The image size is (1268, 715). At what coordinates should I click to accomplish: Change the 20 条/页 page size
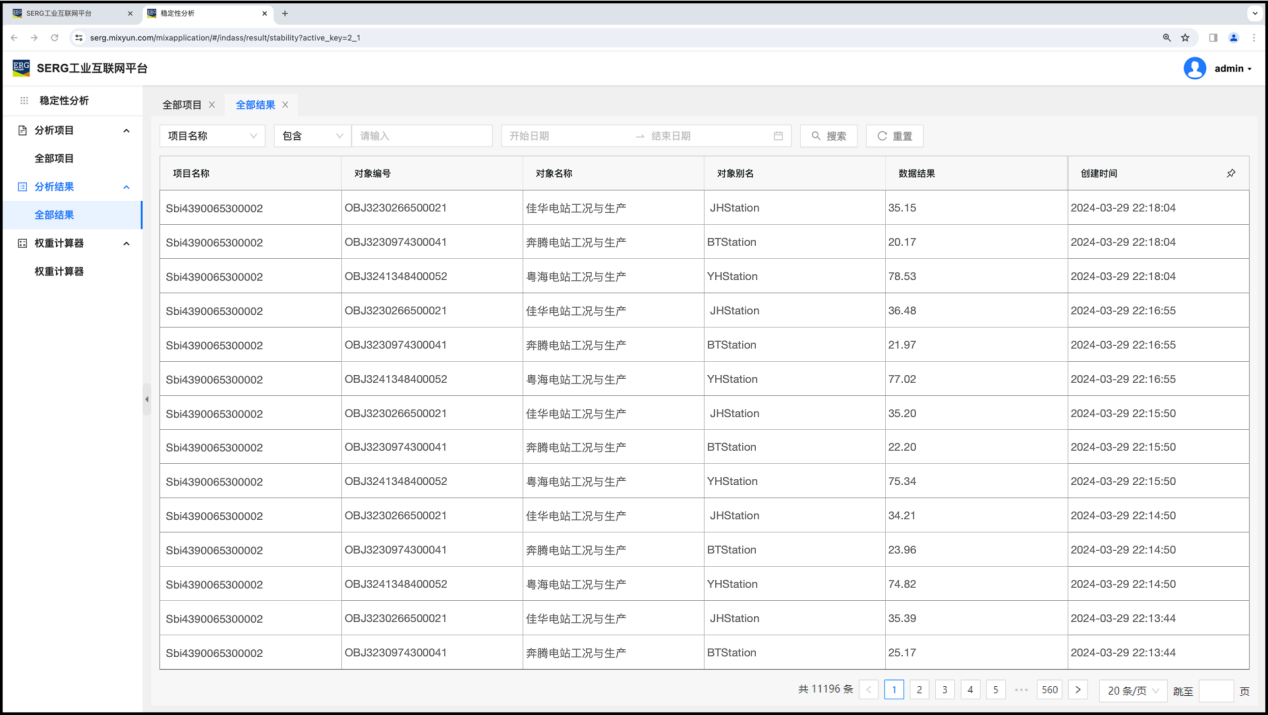[x=1132, y=690]
